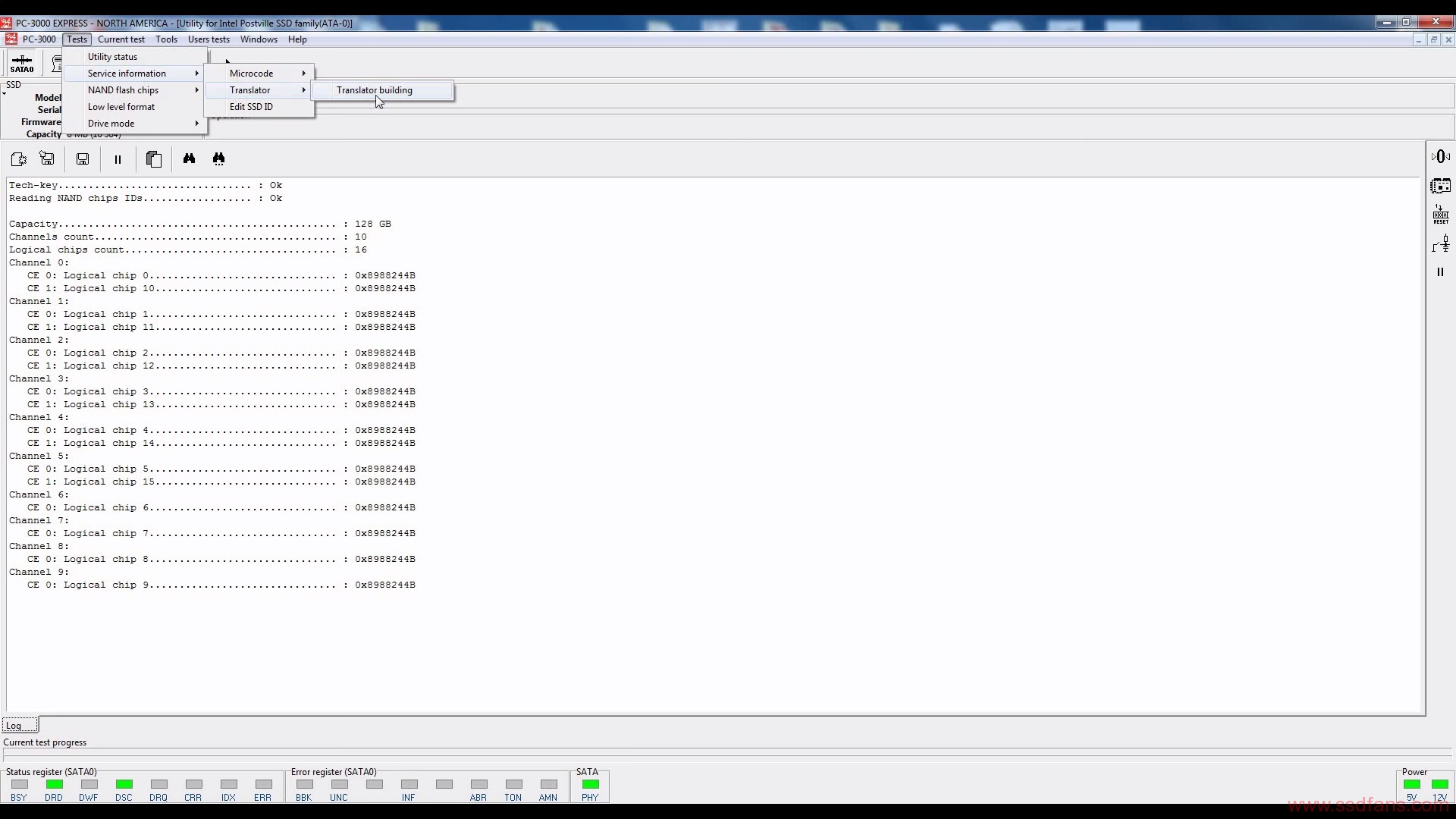Click the power switch circuit icon
Image resolution: width=1456 pixels, height=819 pixels.
tap(1441, 244)
